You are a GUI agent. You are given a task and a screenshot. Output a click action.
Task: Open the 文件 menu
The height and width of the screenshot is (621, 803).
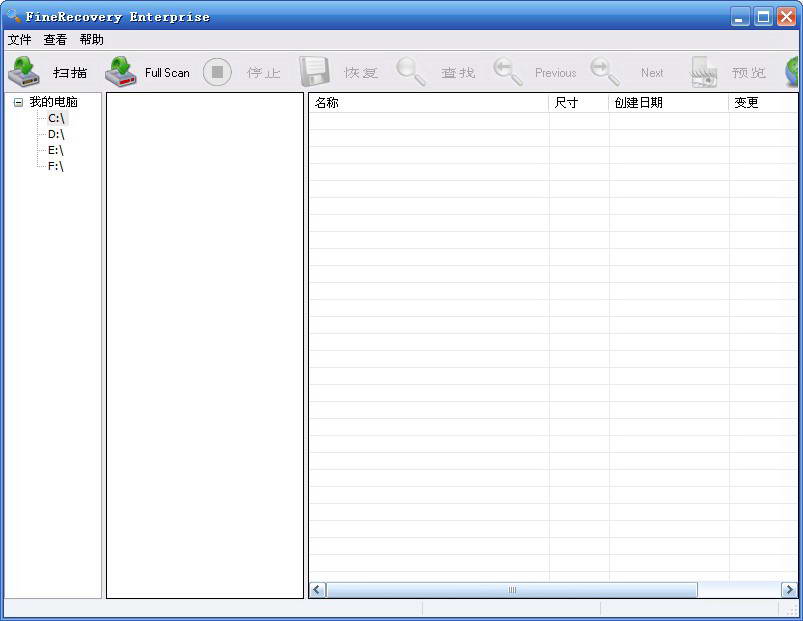19,39
